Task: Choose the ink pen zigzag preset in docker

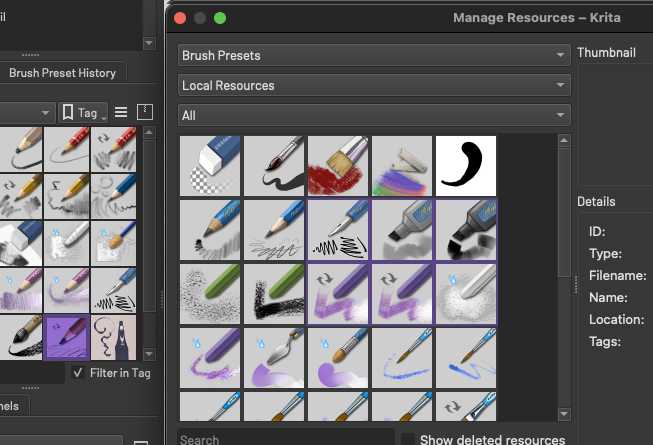Action: pyautogui.click(x=113, y=291)
